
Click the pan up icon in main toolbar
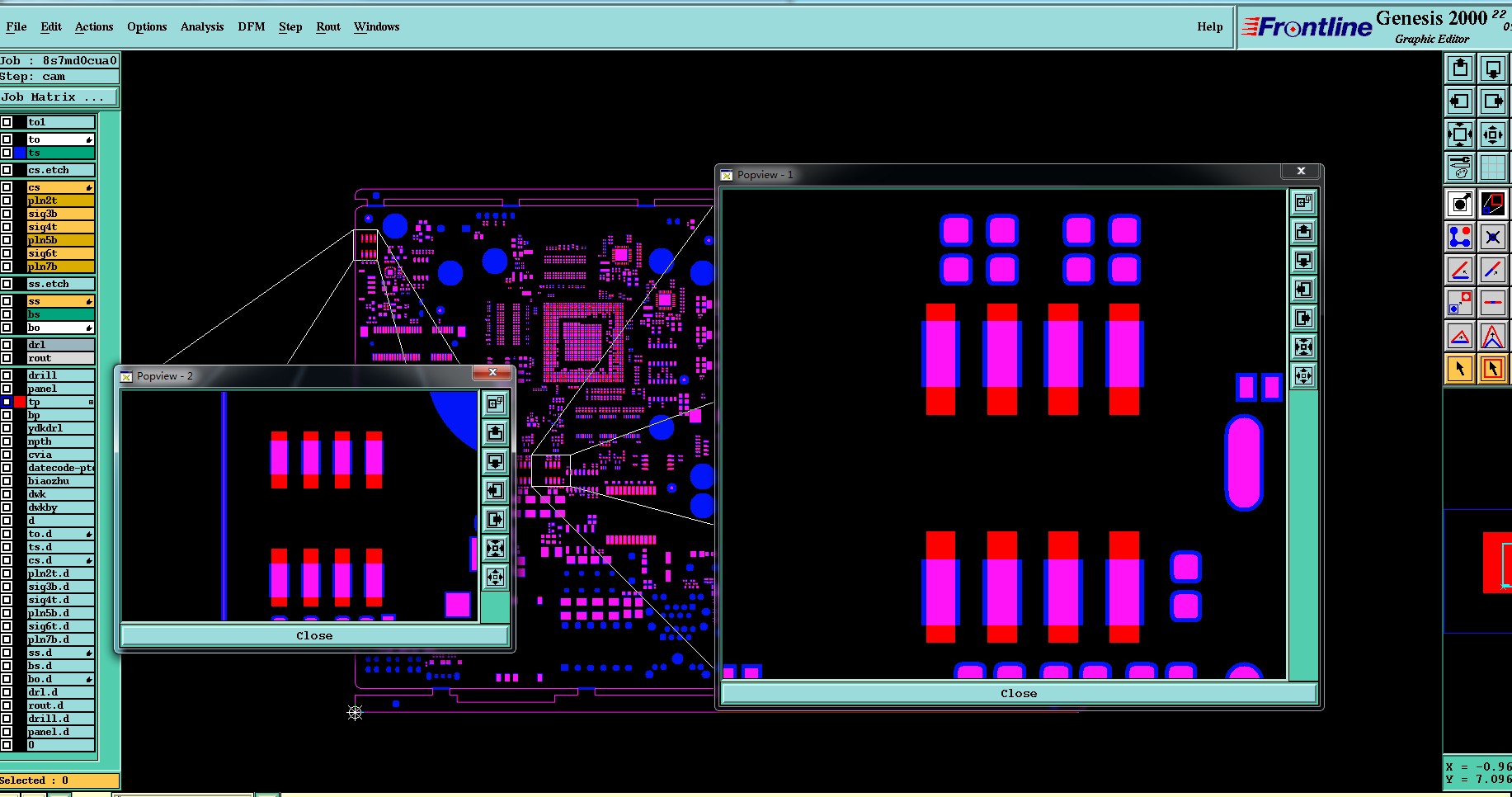[1460, 68]
